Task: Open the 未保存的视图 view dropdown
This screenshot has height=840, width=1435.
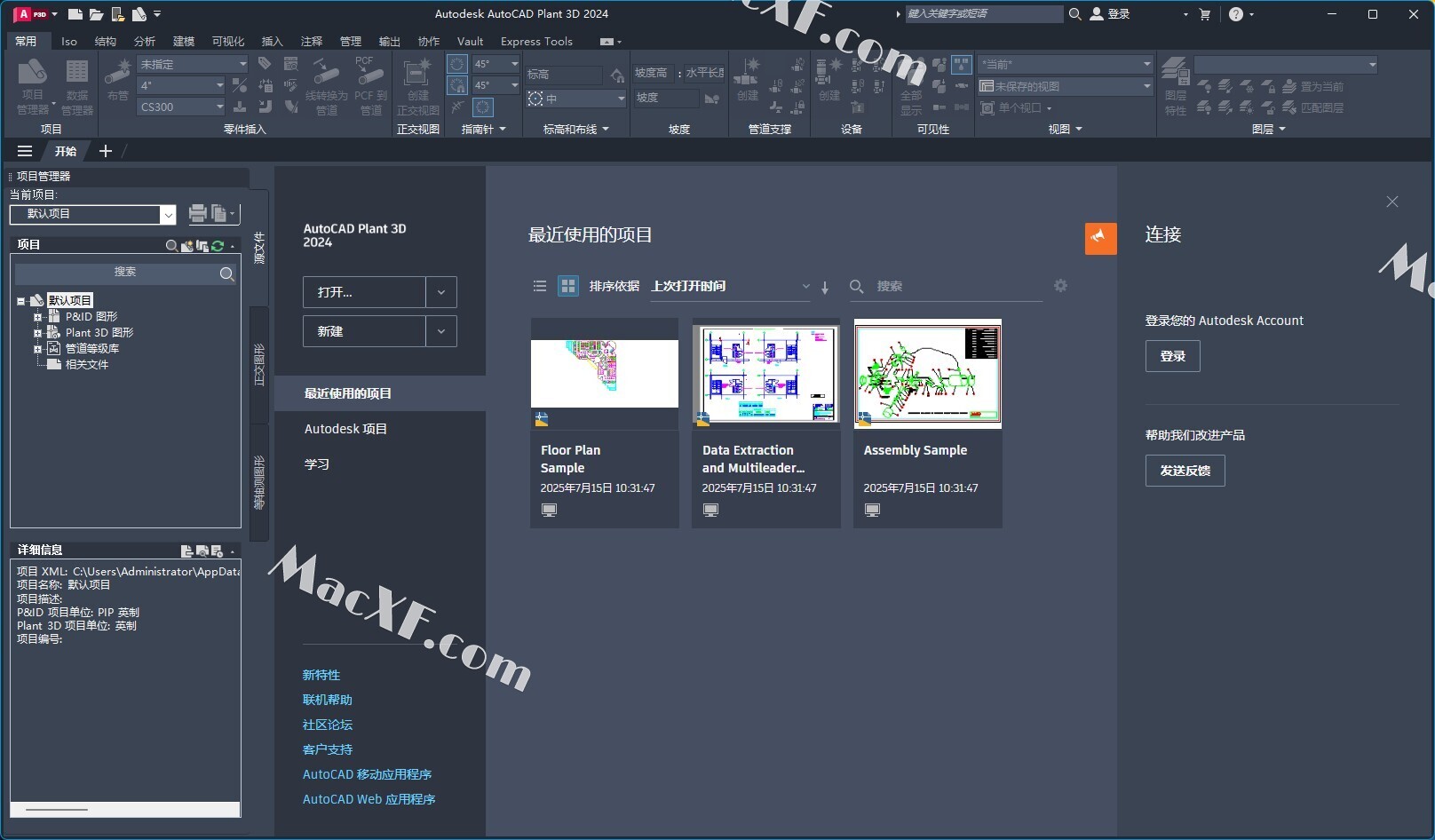Action: 1065,86
